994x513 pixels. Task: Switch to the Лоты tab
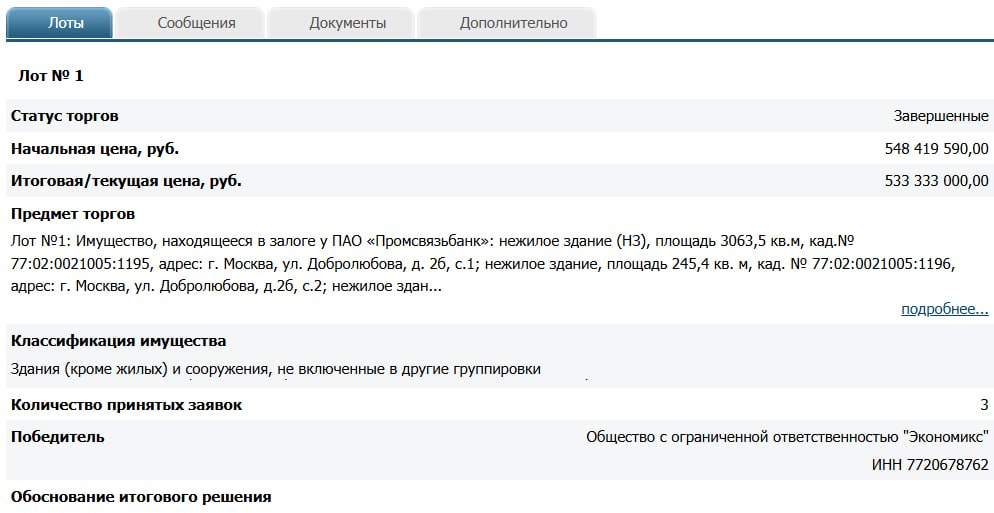point(59,23)
